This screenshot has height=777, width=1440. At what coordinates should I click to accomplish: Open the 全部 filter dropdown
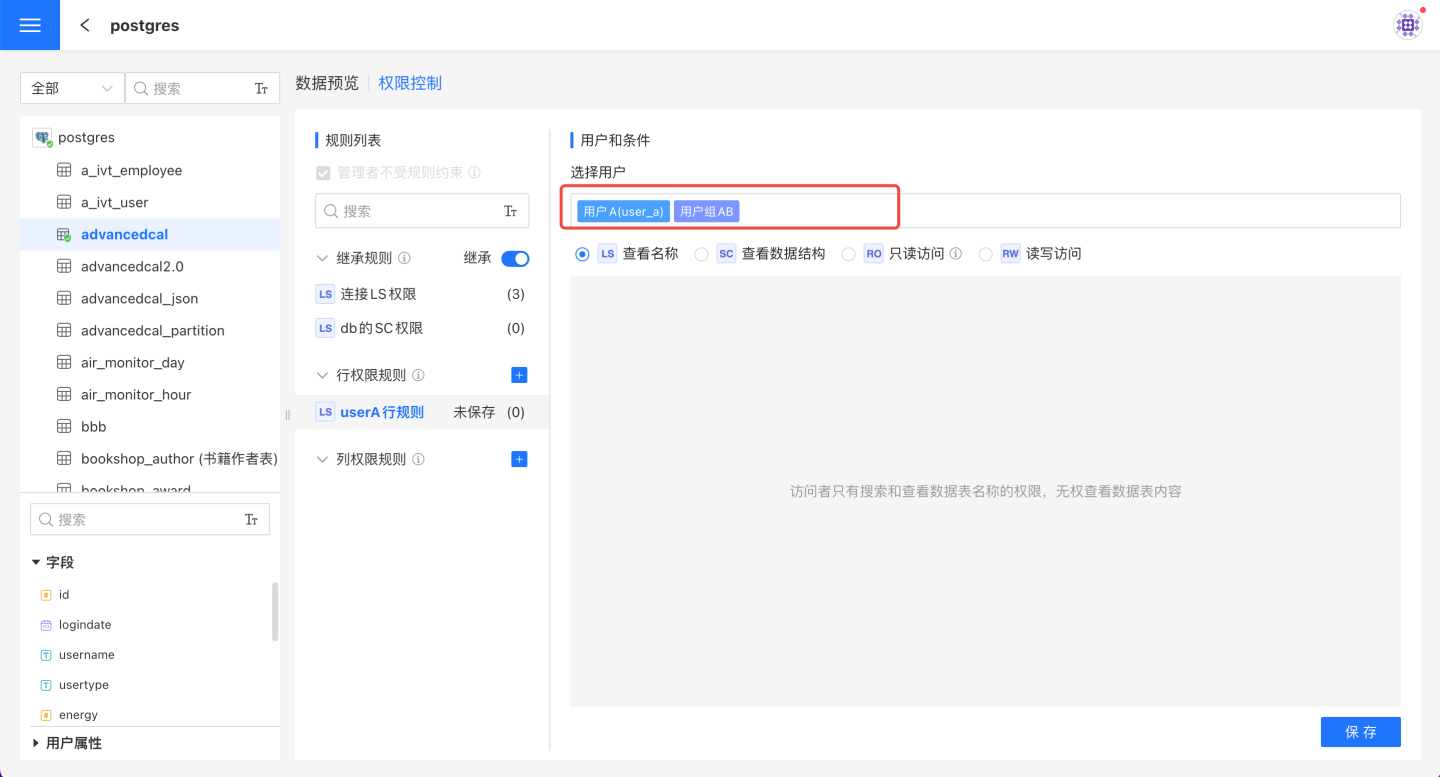click(x=72, y=88)
